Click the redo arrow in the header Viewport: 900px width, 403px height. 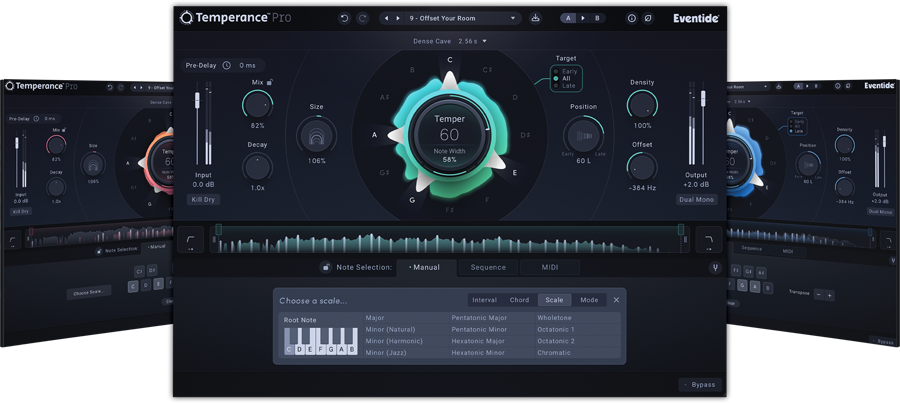[363, 18]
